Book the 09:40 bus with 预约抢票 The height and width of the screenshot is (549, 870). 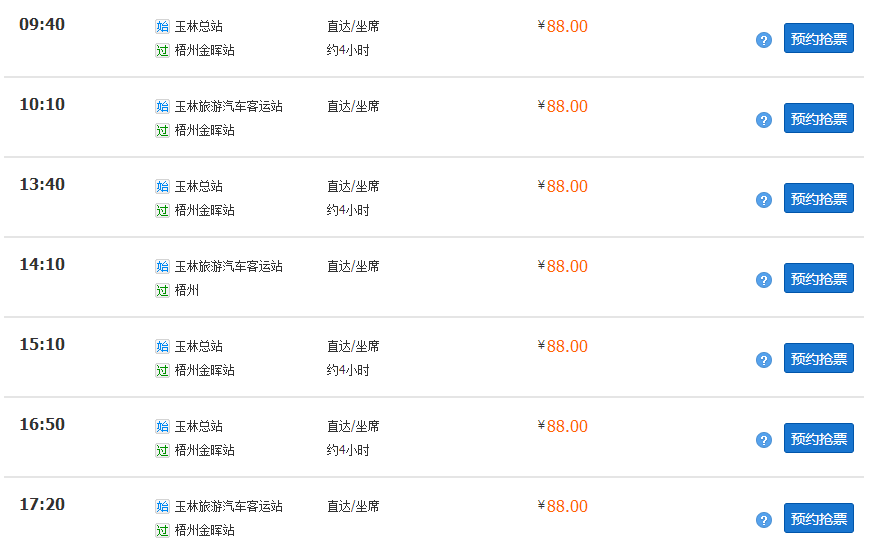tap(818, 38)
